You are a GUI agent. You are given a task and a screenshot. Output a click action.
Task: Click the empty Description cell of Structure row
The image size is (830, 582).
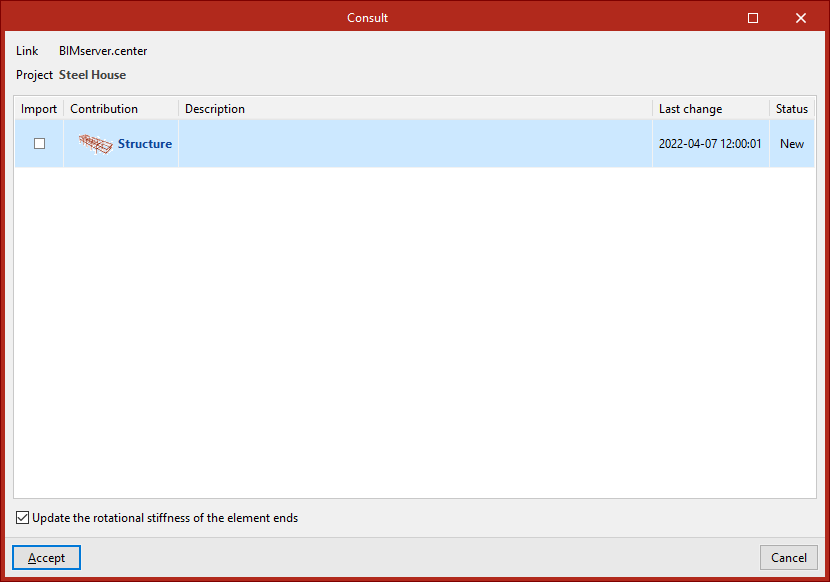point(415,144)
